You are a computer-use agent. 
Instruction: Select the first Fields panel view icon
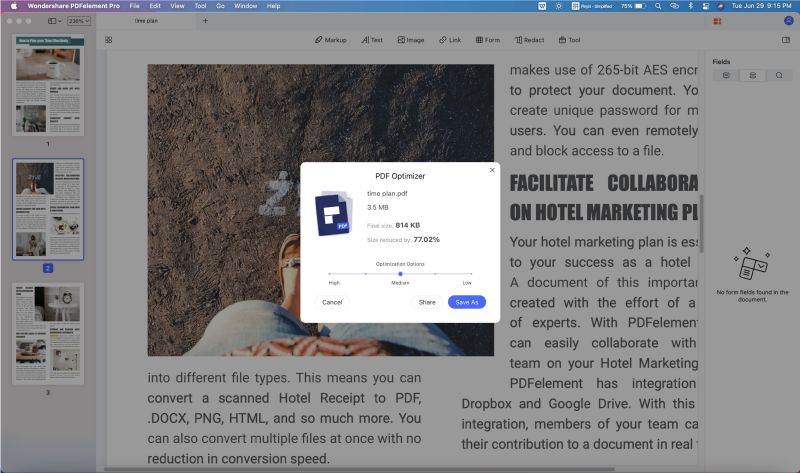click(x=726, y=76)
